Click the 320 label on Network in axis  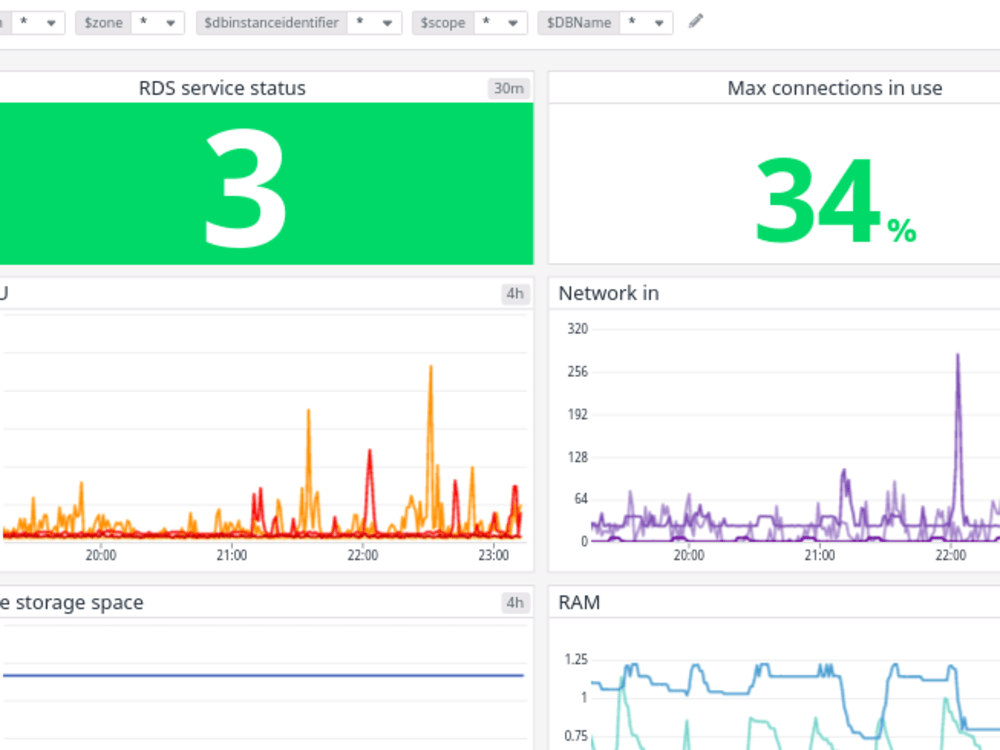tap(577, 329)
